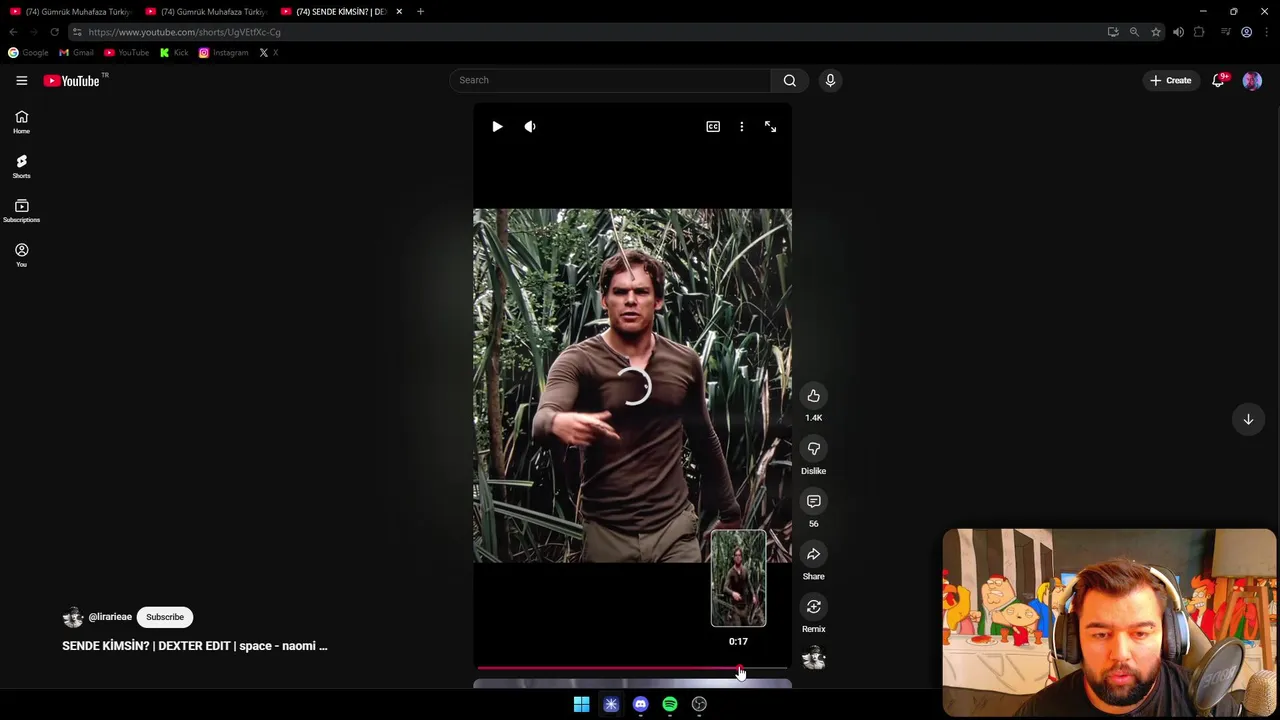Open Discord from the taskbar

[x=641, y=704]
